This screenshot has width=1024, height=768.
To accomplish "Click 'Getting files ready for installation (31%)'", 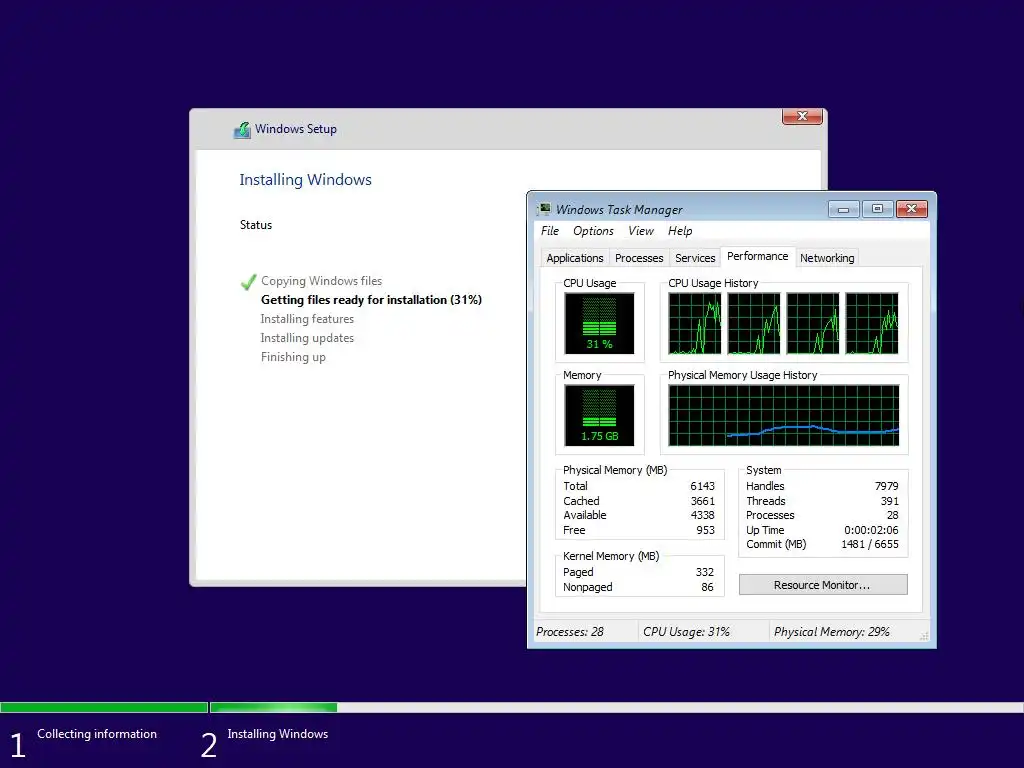I will point(371,300).
